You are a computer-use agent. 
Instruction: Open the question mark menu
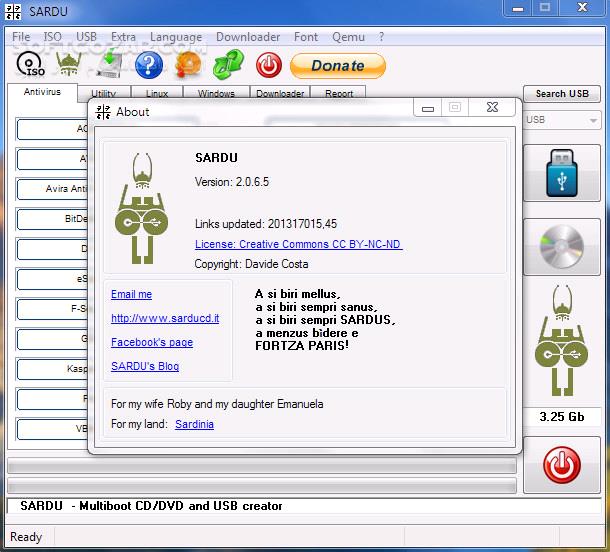click(x=381, y=37)
